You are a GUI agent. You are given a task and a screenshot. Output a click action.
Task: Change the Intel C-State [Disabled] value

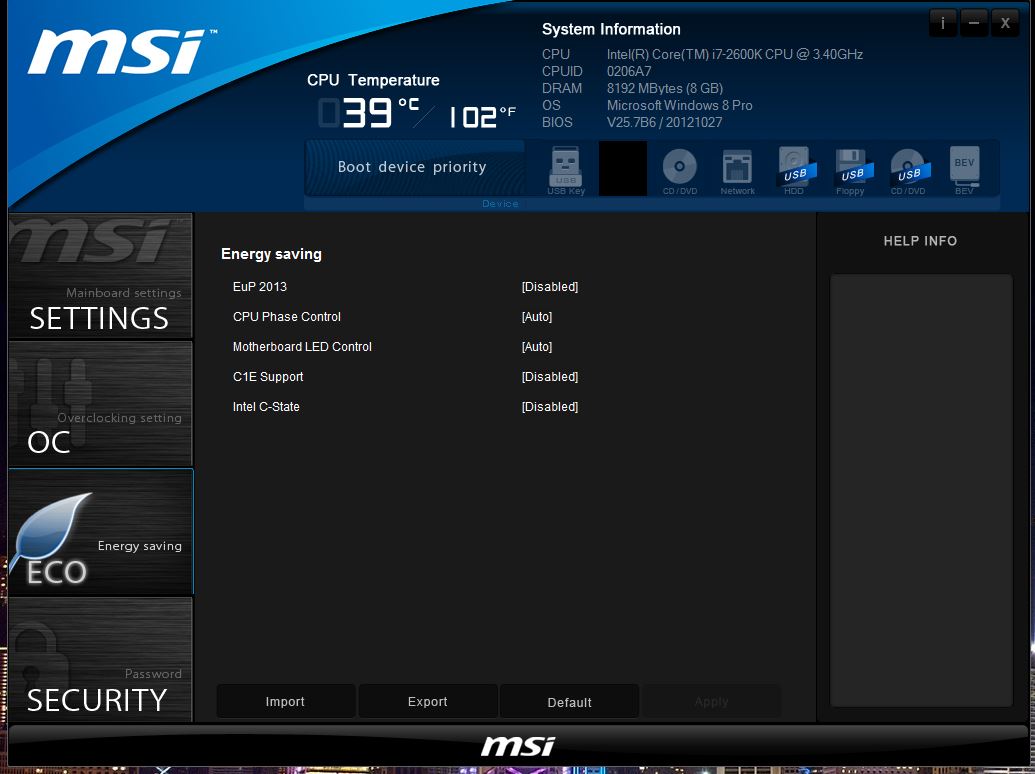[550, 406]
